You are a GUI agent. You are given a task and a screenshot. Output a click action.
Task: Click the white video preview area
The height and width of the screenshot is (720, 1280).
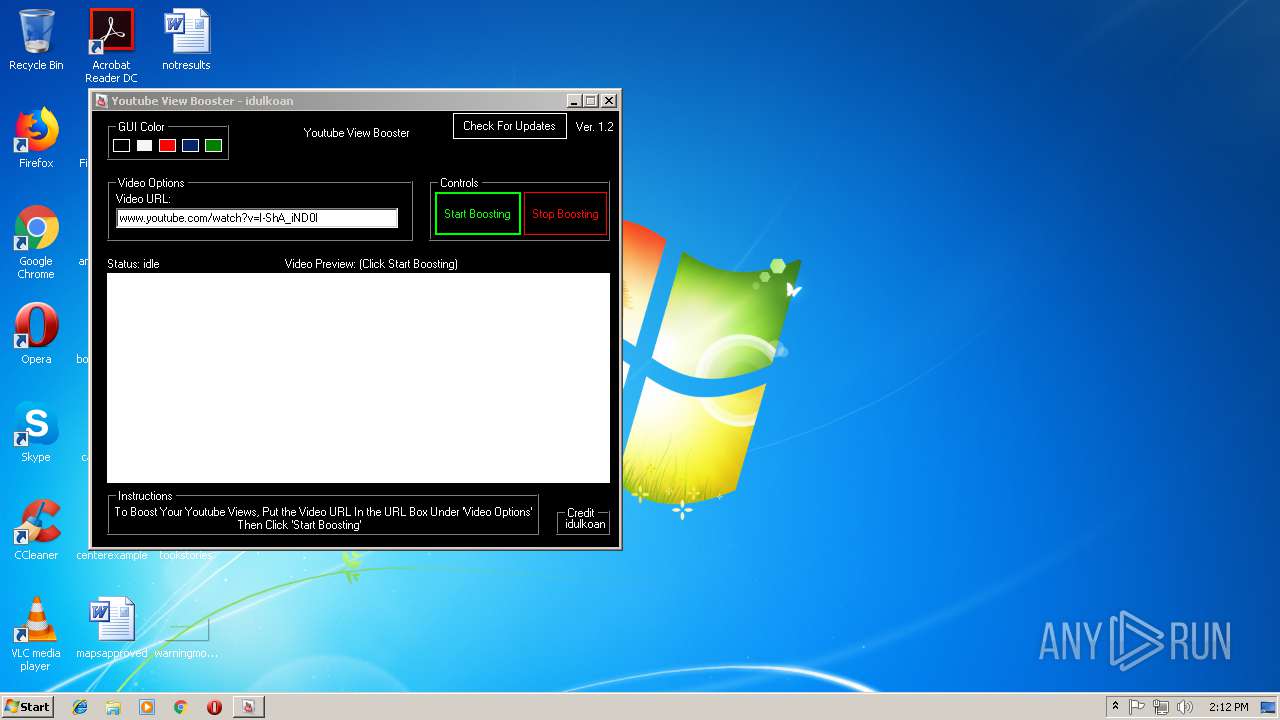click(x=358, y=378)
